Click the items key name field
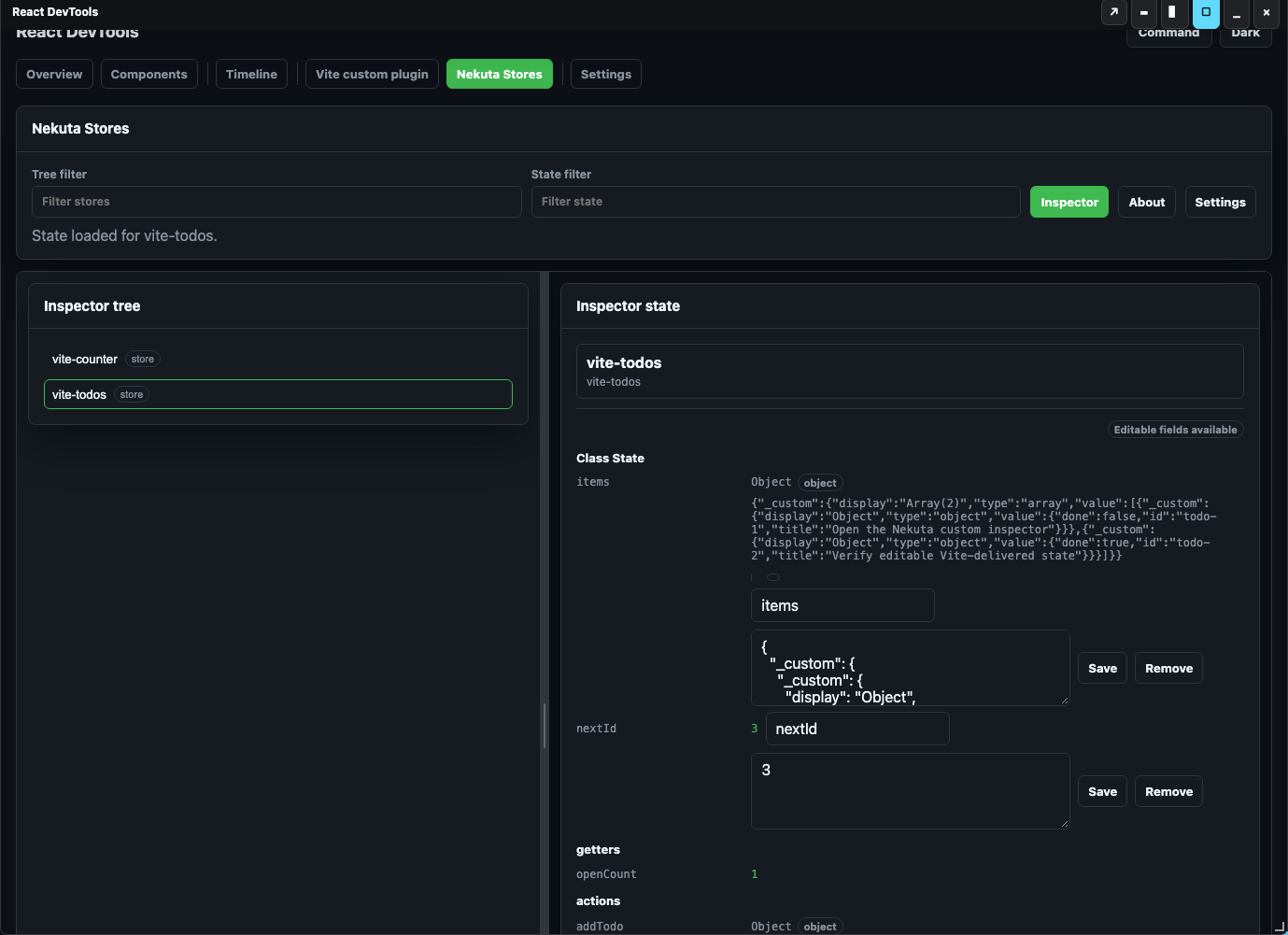 pyautogui.click(x=842, y=605)
